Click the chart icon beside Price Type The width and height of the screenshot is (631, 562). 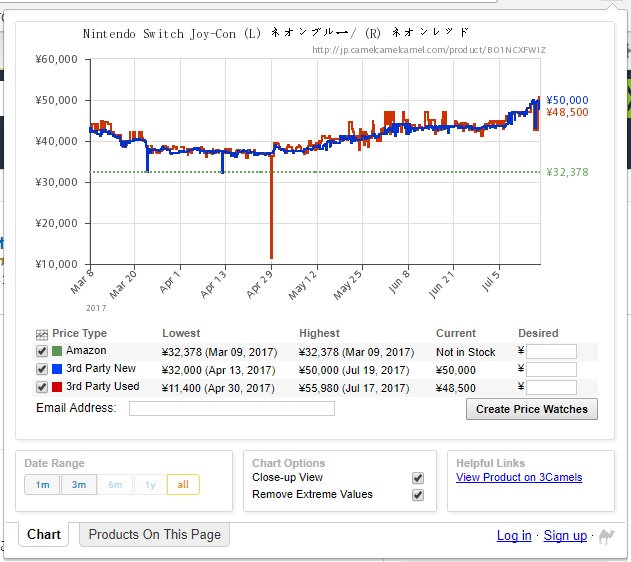(x=42, y=334)
